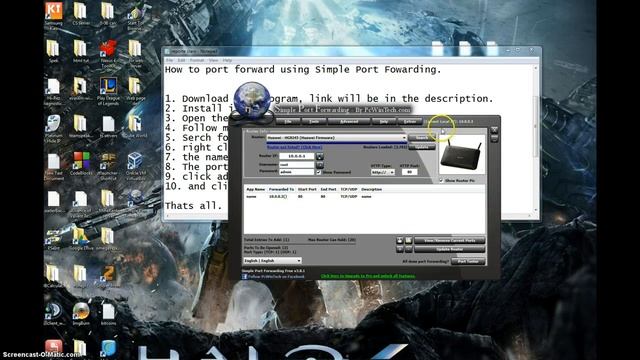640x360 pixels.
Task: Click the Update Router button
Action: pyautogui.click(x=449, y=249)
